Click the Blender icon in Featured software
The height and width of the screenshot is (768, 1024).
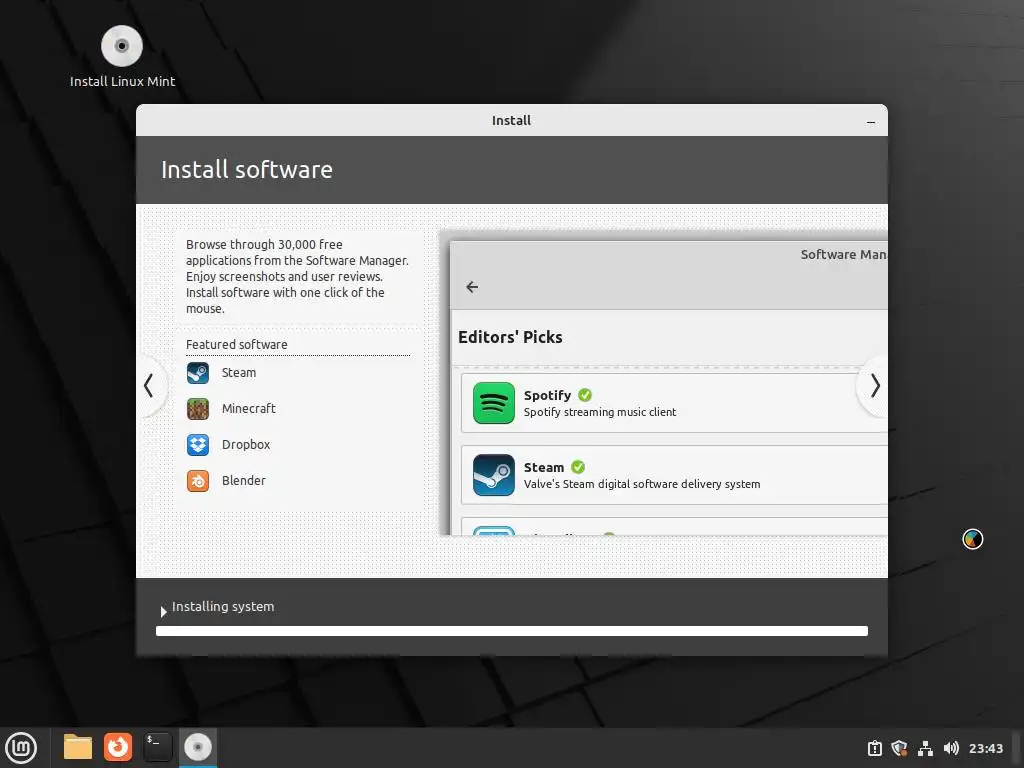(198, 481)
